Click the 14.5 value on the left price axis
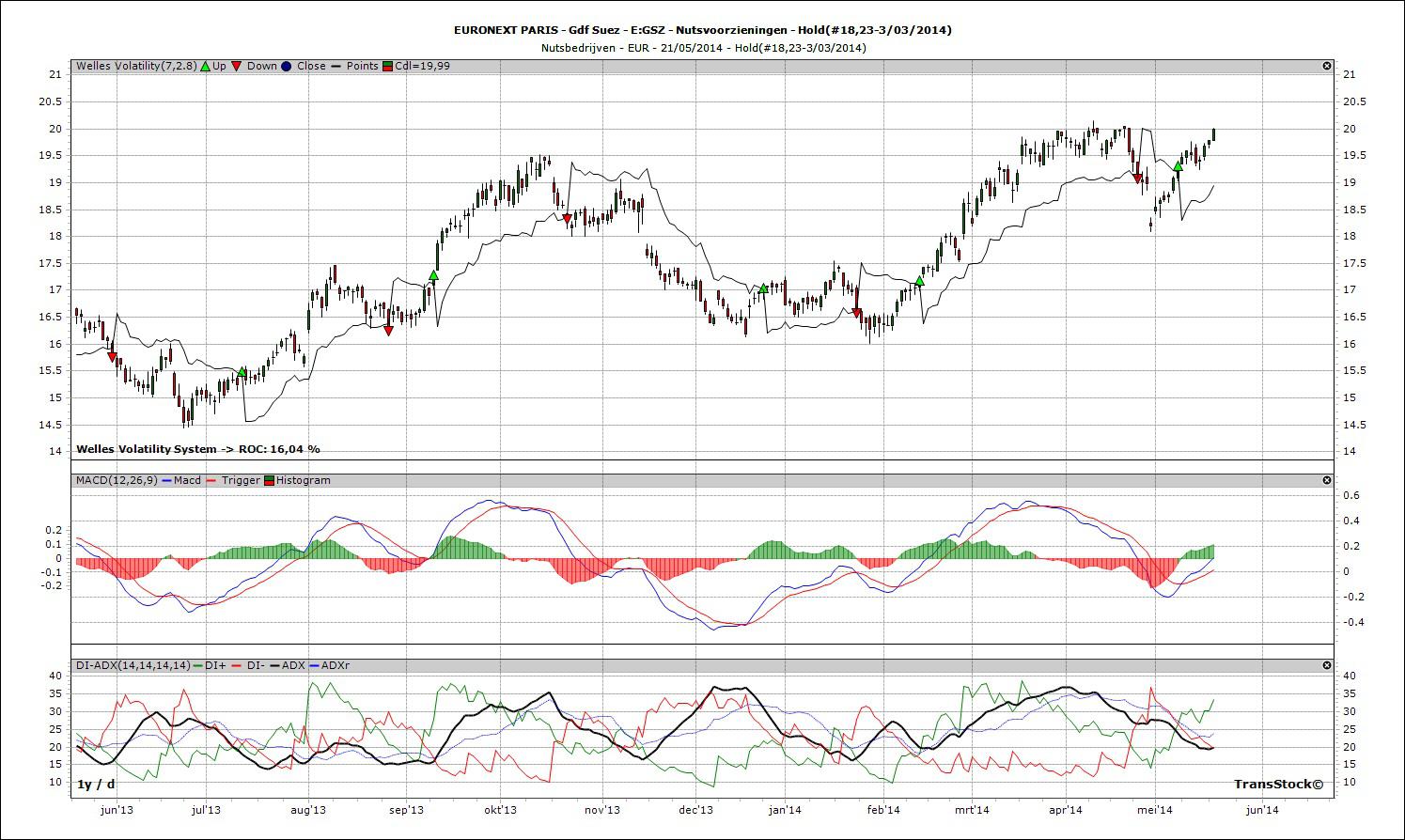The height and width of the screenshot is (840, 1405). [x=52, y=425]
